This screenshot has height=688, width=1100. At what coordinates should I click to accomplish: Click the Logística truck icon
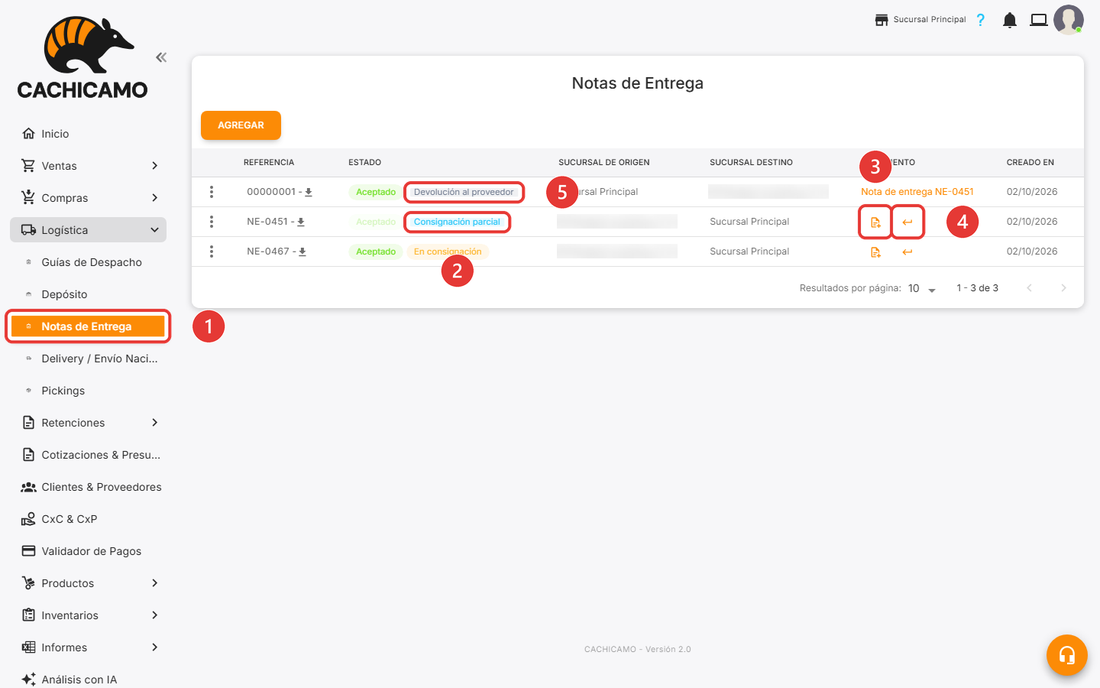click(x=28, y=230)
